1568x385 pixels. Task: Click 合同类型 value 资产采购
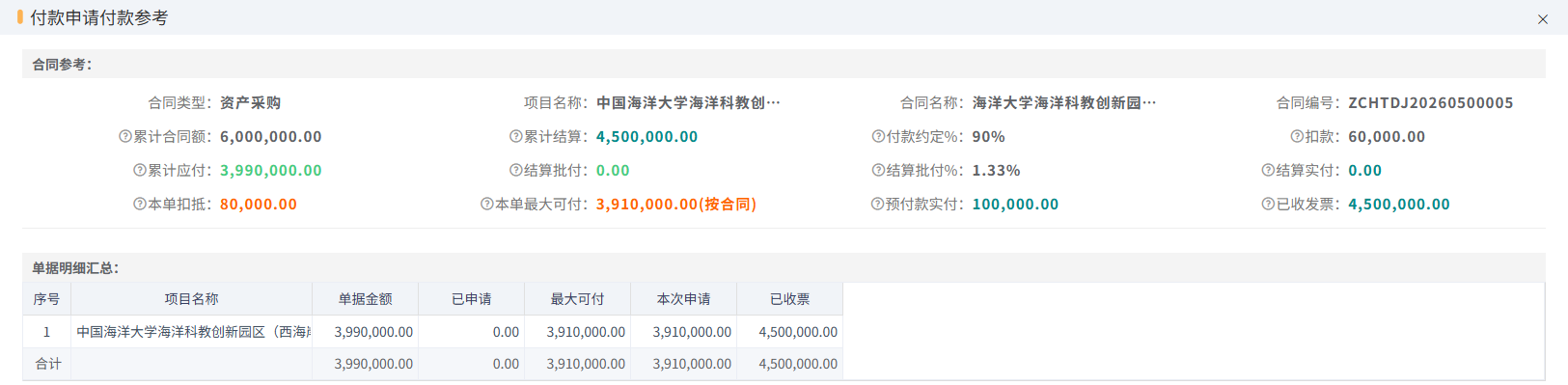click(x=250, y=103)
